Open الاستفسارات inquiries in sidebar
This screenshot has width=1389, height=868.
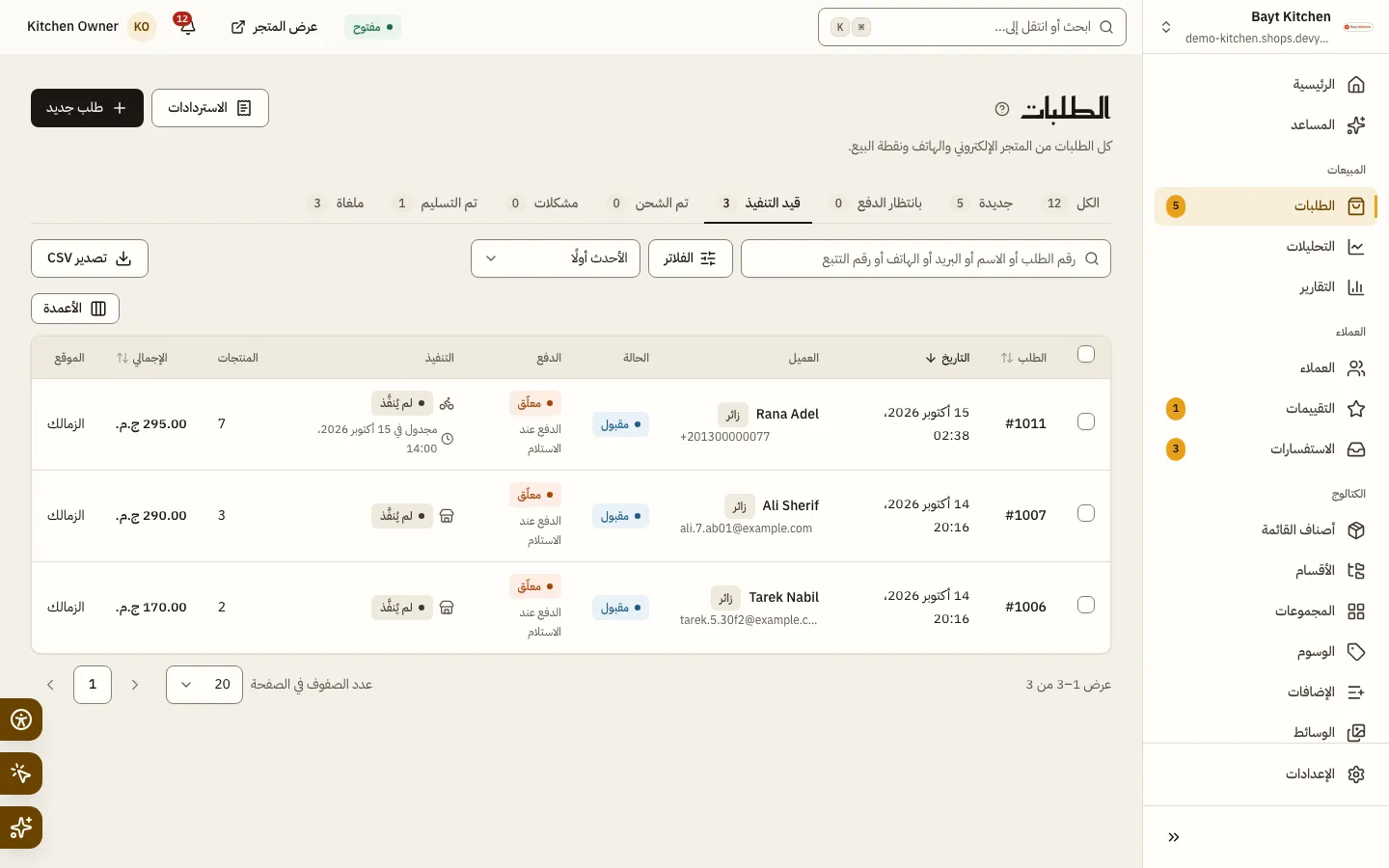point(1266,449)
